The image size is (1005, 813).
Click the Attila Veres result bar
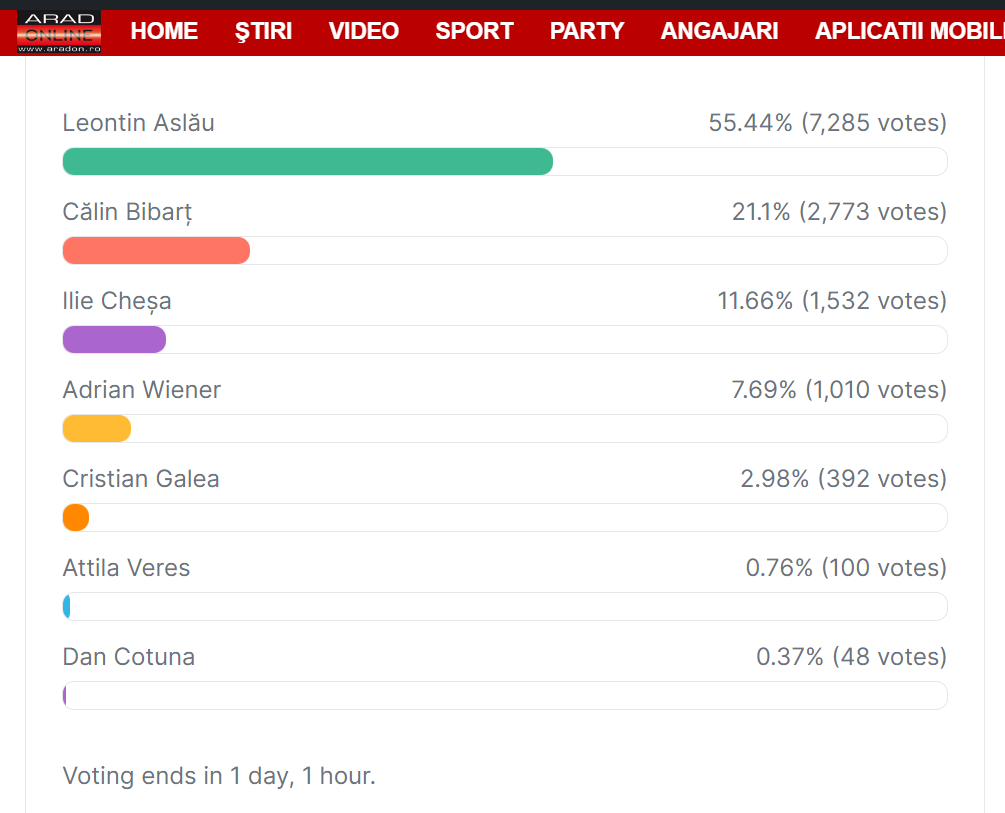click(x=67, y=607)
